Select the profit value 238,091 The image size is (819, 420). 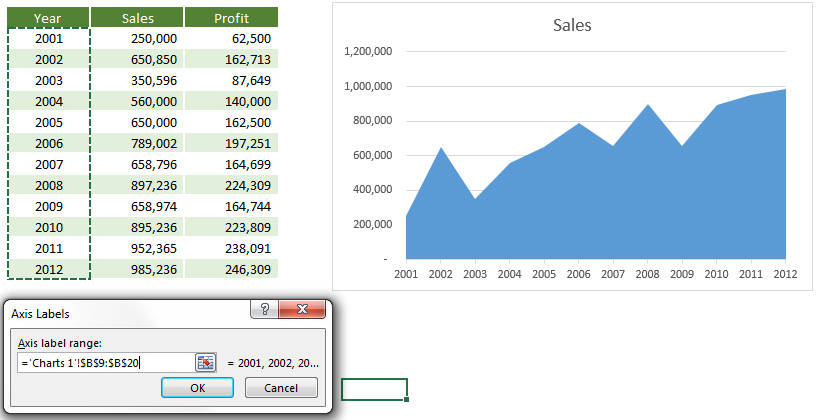coord(231,249)
